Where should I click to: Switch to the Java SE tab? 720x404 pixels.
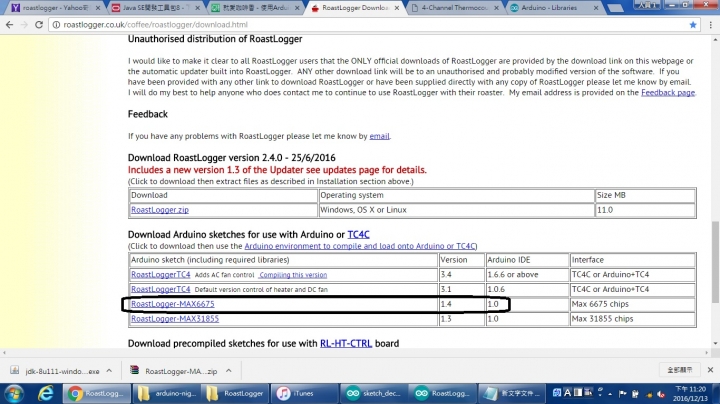(x=154, y=8)
